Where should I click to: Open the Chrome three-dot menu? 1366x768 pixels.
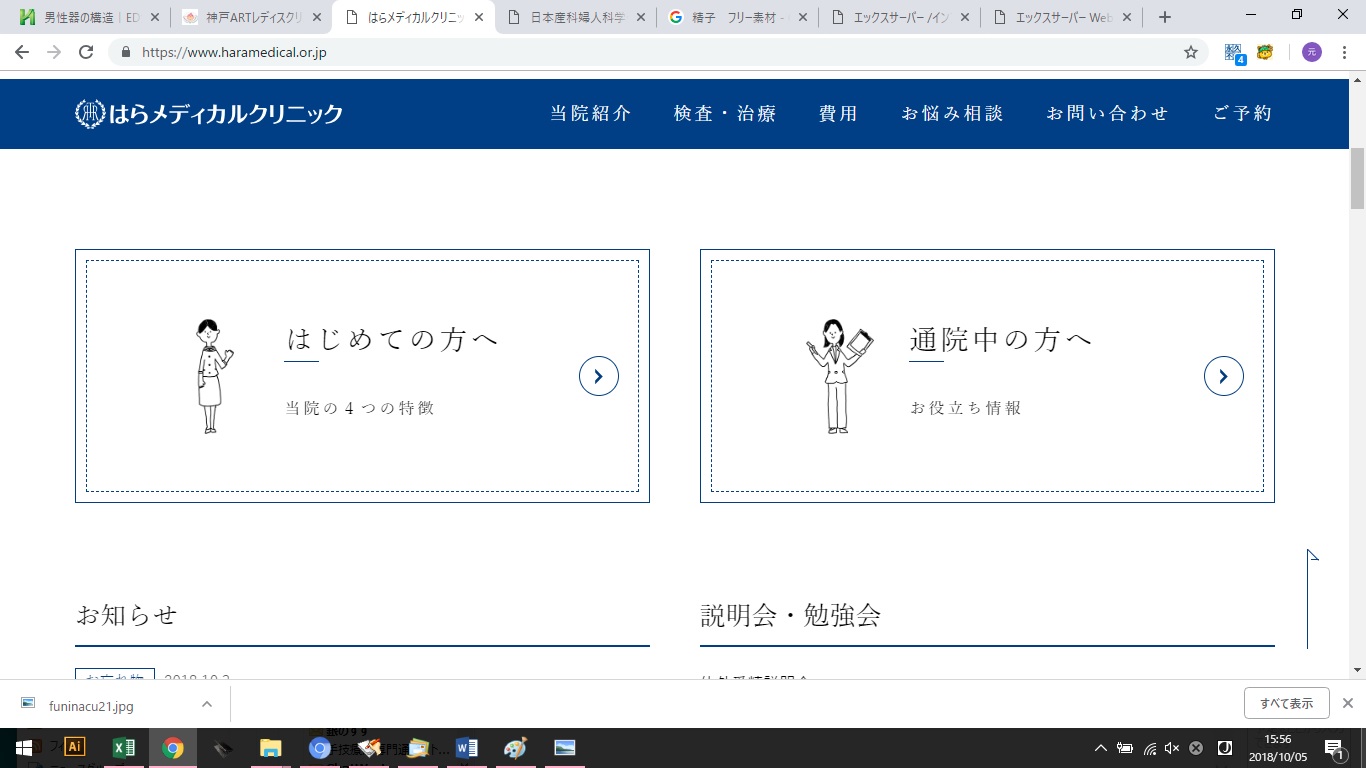point(1344,52)
